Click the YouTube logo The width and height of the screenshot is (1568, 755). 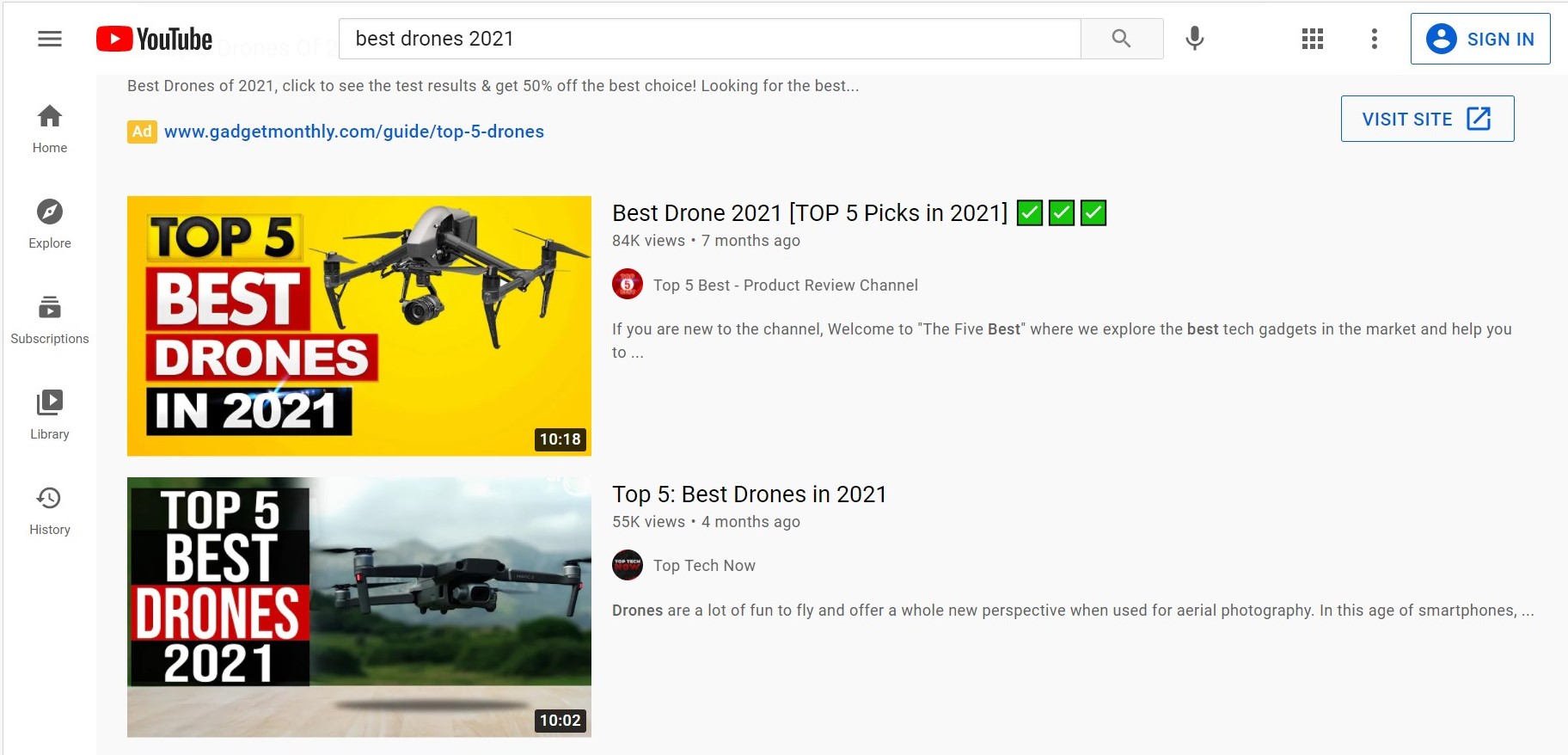[154, 39]
